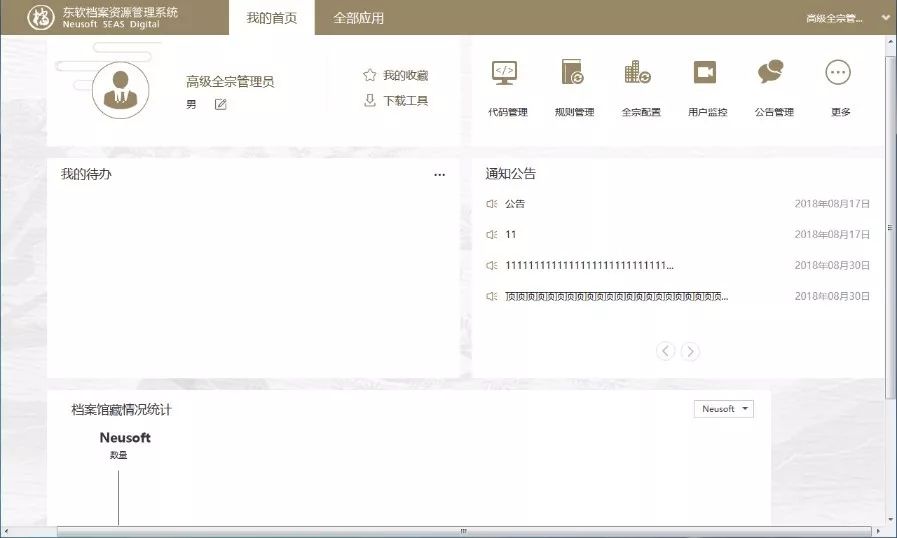Open the 公告管理 announcement management icon
Screen dimensions: 897x538
pos(771,73)
